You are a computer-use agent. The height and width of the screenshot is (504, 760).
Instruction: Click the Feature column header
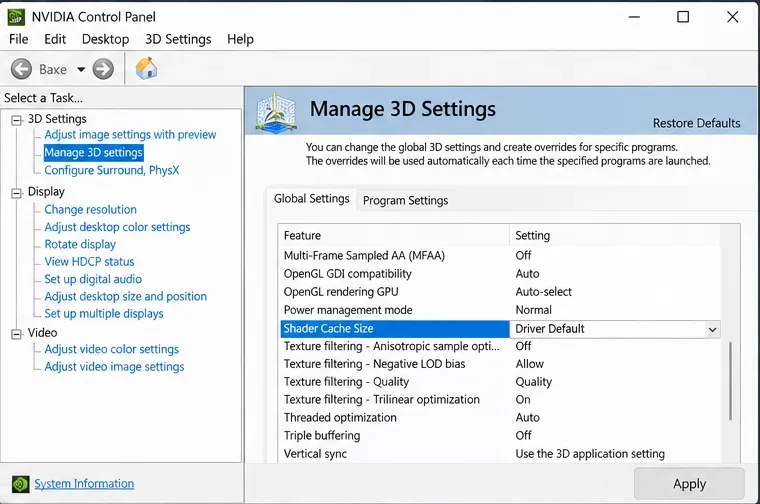(x=394, y=236)
